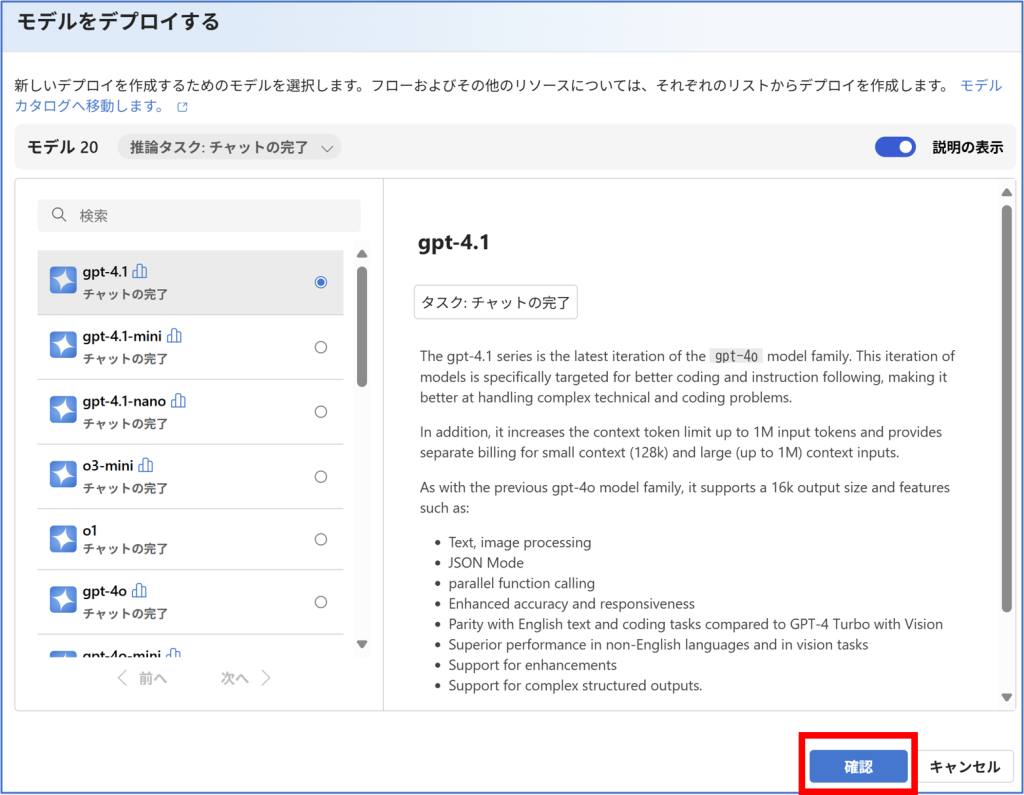Click the モデルをデプロイする dialog title
Screen dimensions: 1024x795
tap(118, 22)
